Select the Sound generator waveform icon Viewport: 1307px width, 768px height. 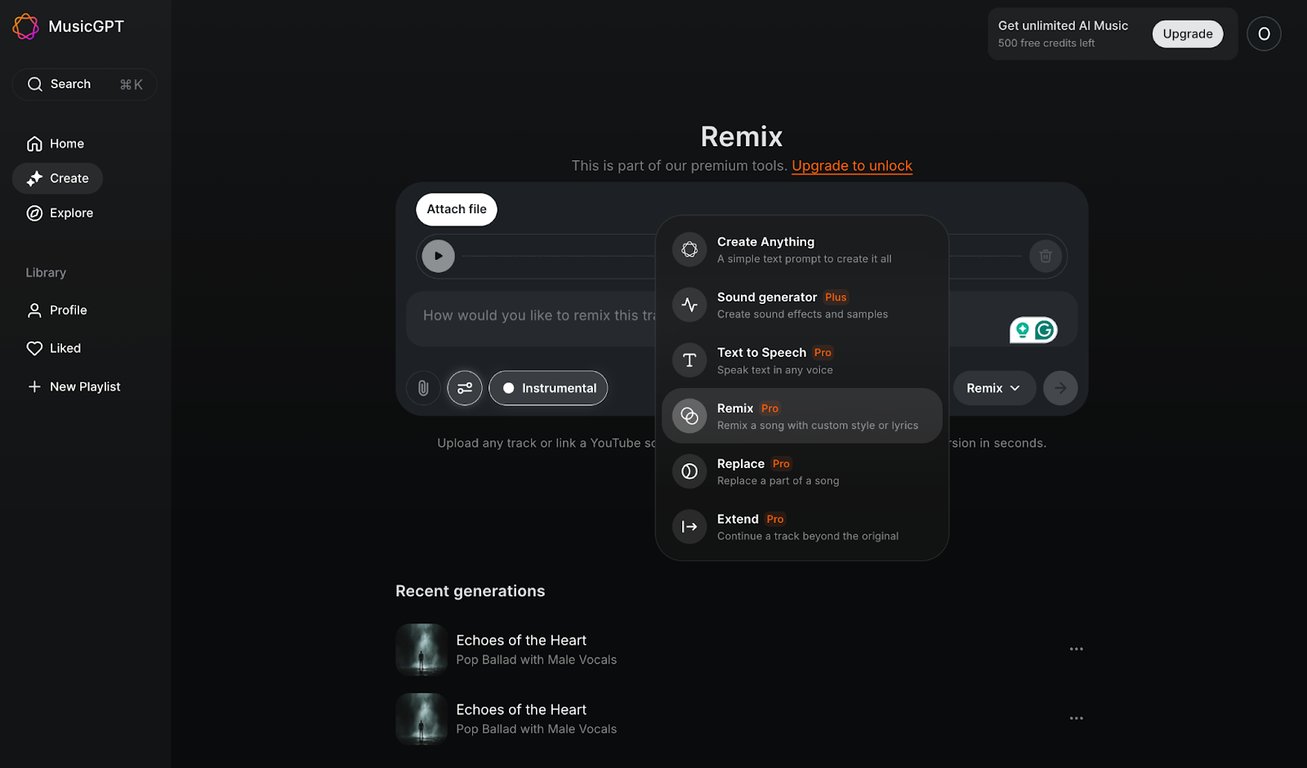click(689, 304)
